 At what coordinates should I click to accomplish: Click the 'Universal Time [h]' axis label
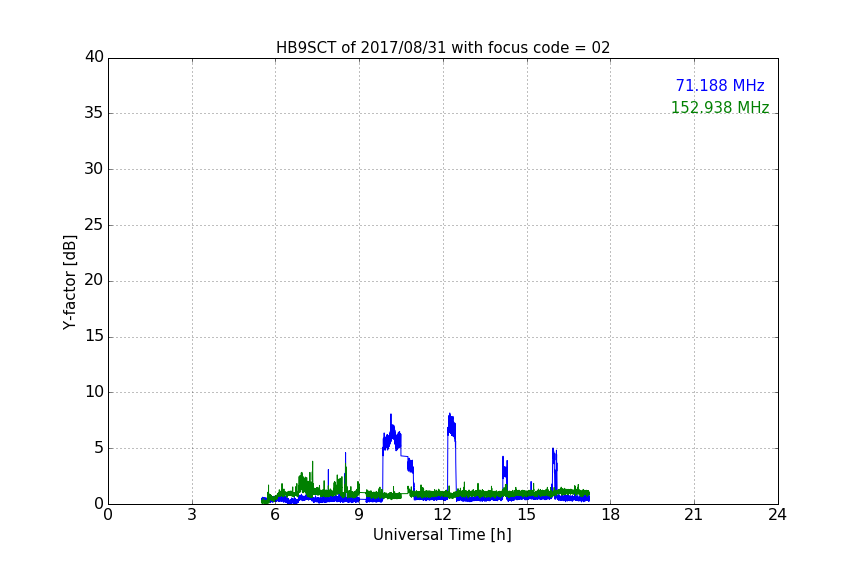(442, 535)
